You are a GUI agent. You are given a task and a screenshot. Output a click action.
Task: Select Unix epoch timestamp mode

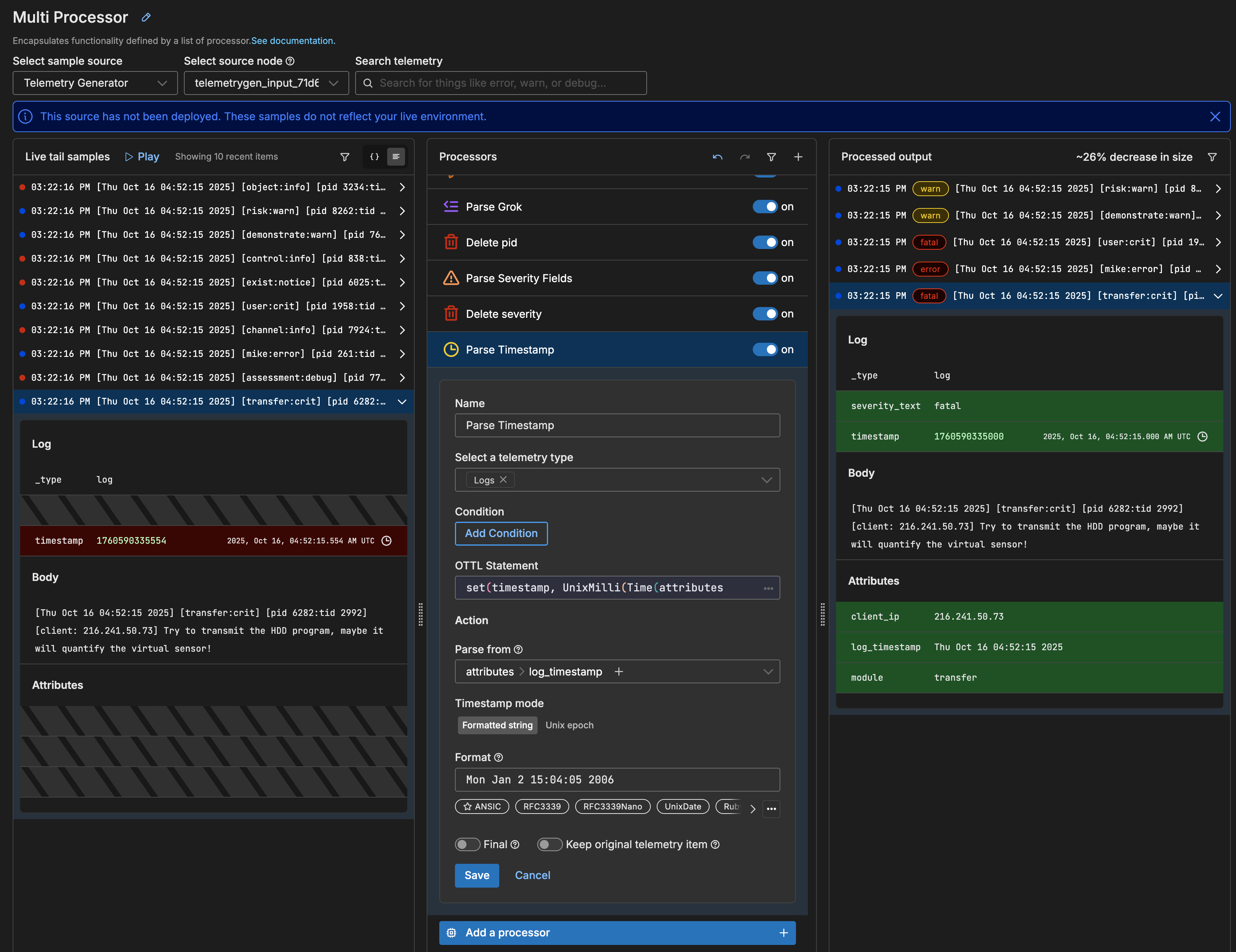coord(569,725)
